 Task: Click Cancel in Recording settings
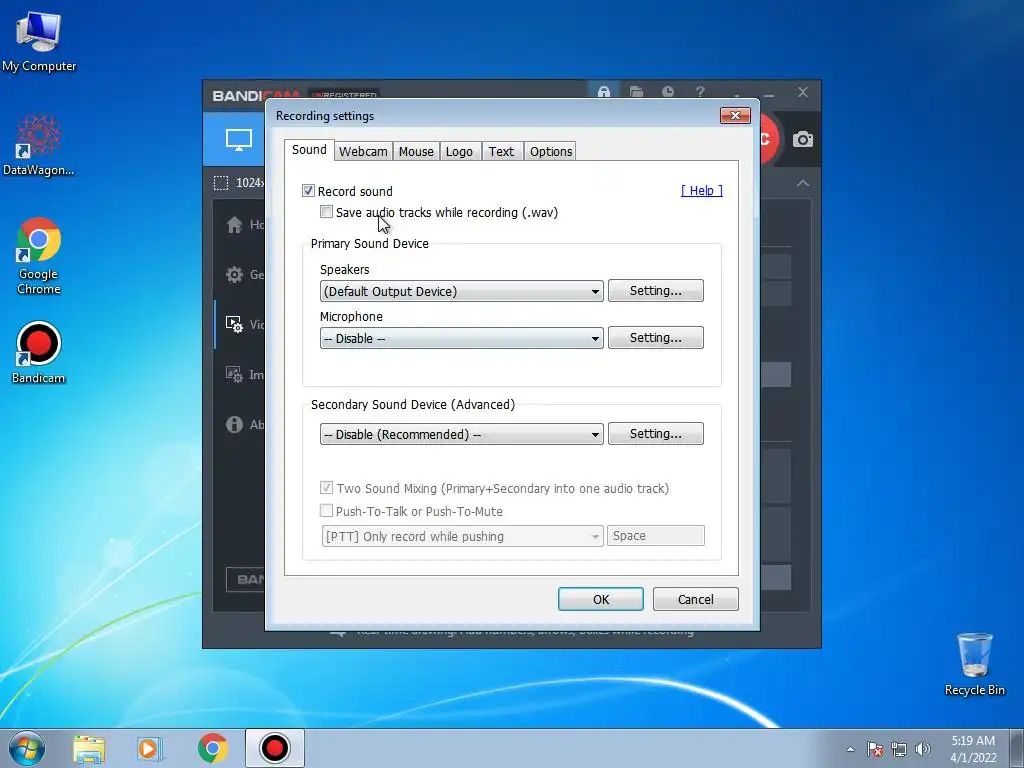coord(696,600)
